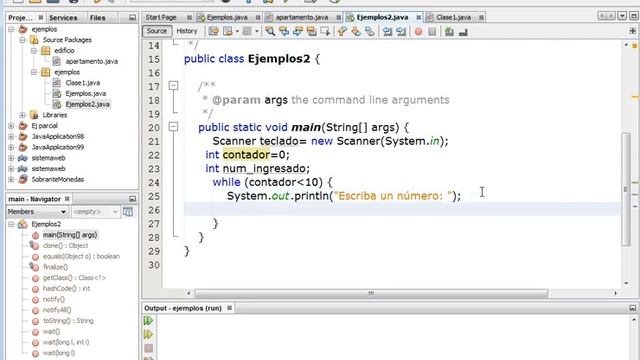Find next occurrence toolbar icon
Screen dimensions: 640x360
click(298, 31)
